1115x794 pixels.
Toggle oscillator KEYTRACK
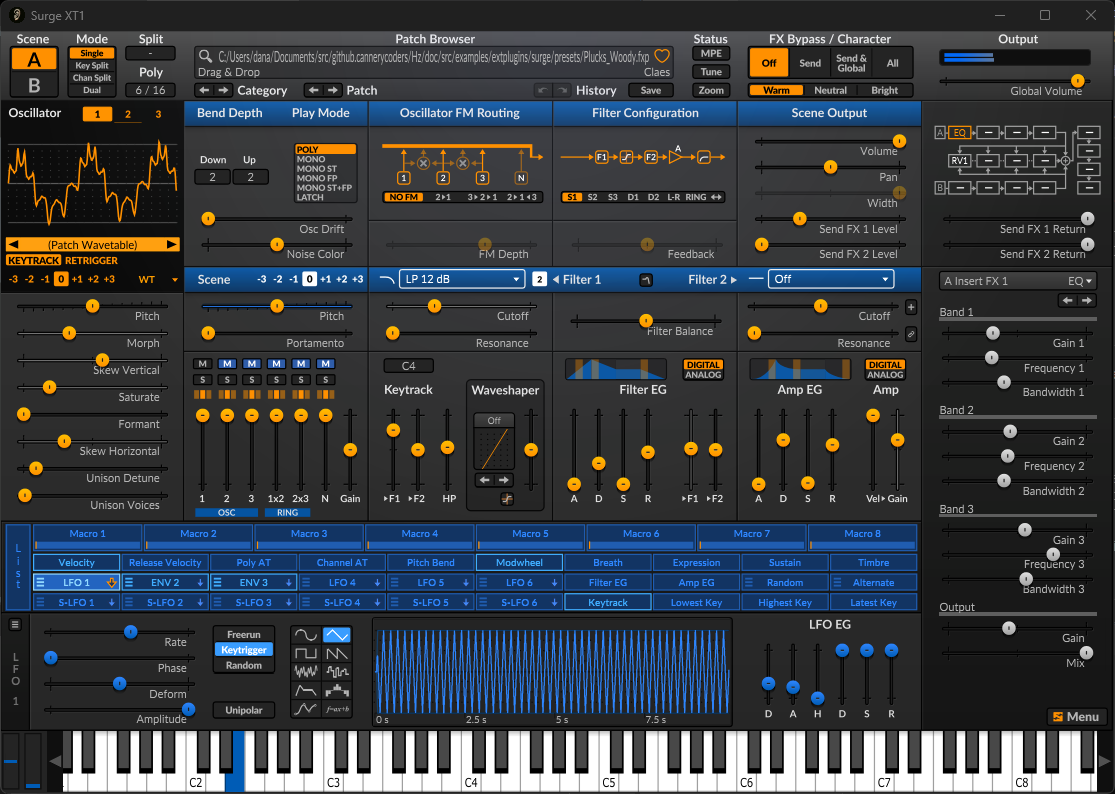point(33,261)
